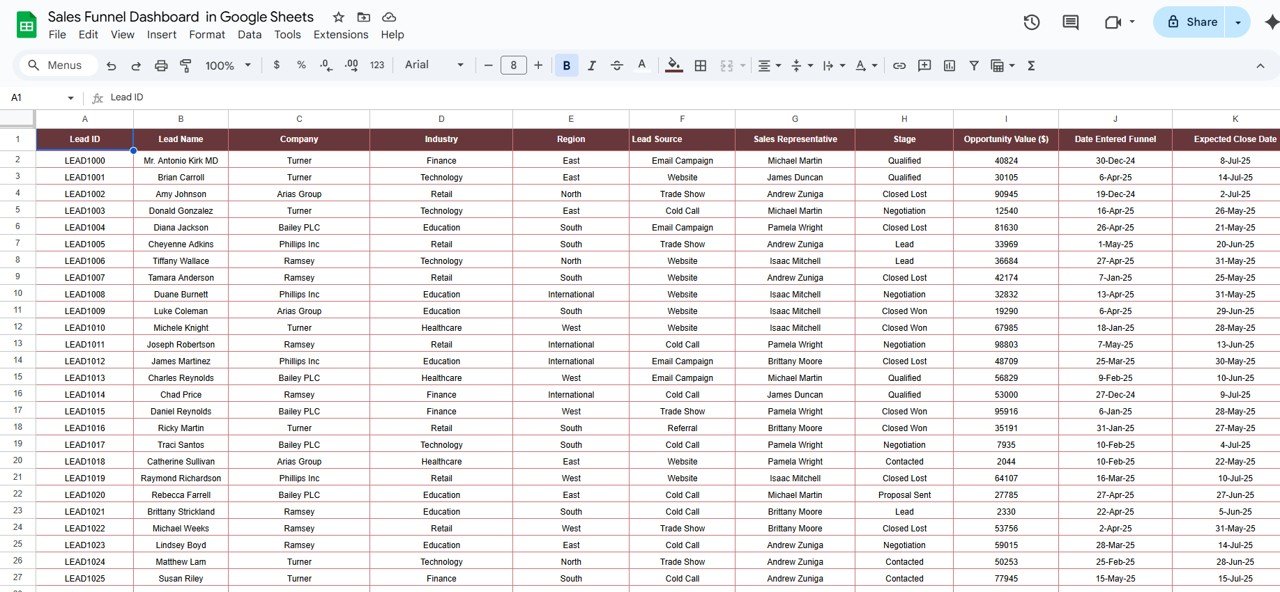
Task: Click the font size input field
Action: coord(513,66)
